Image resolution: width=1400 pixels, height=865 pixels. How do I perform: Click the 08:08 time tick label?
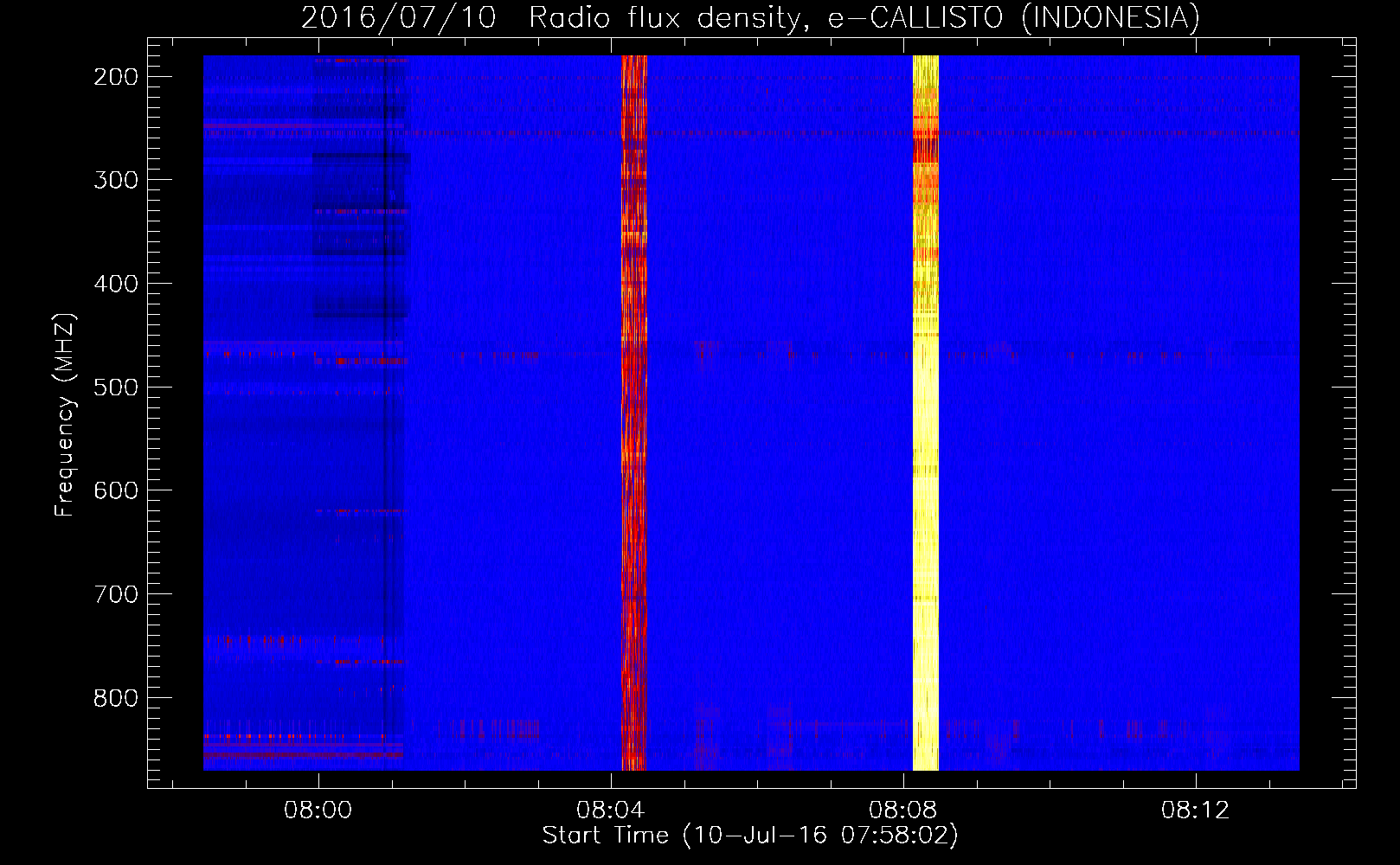coord(903,811)
